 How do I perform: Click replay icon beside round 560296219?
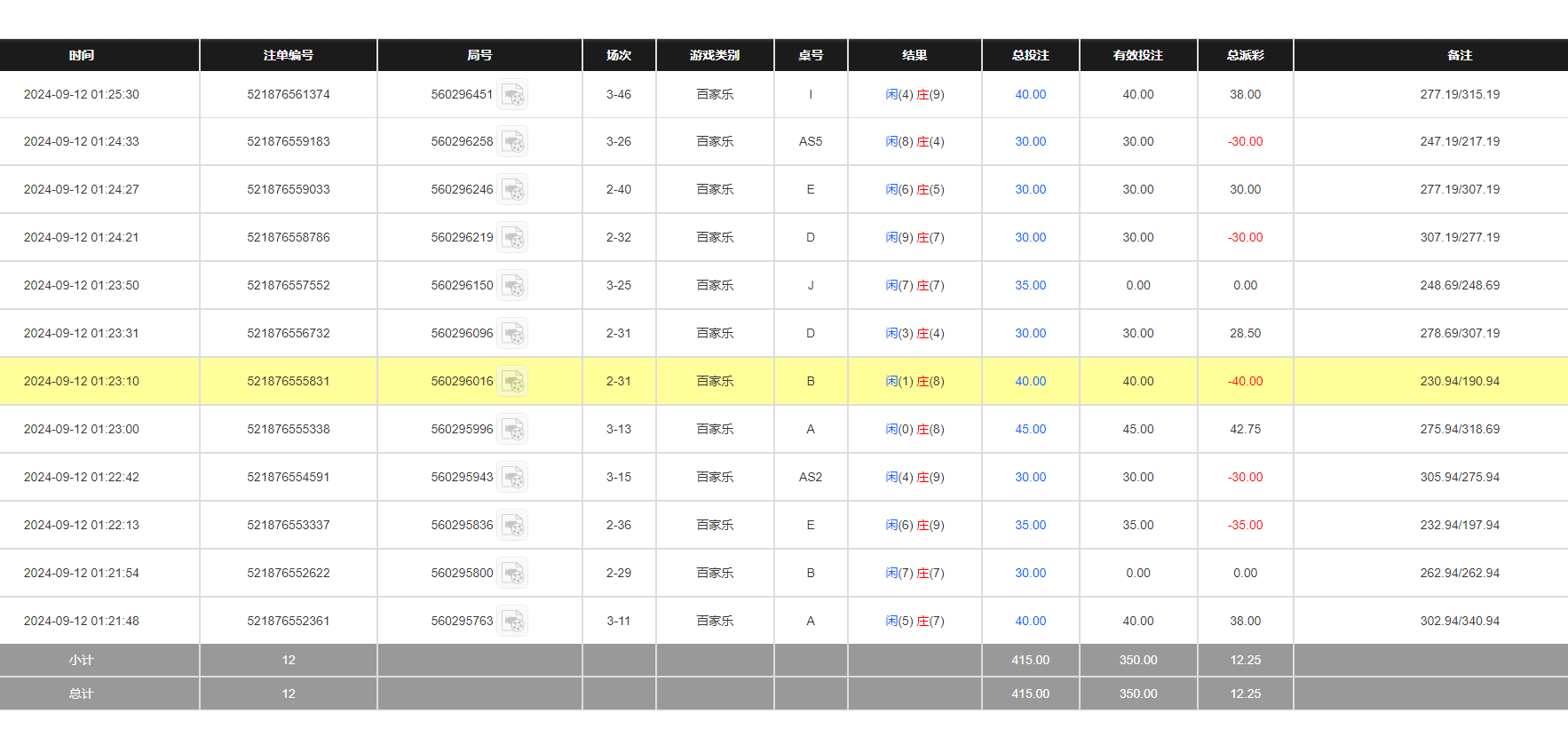point(512,238)
